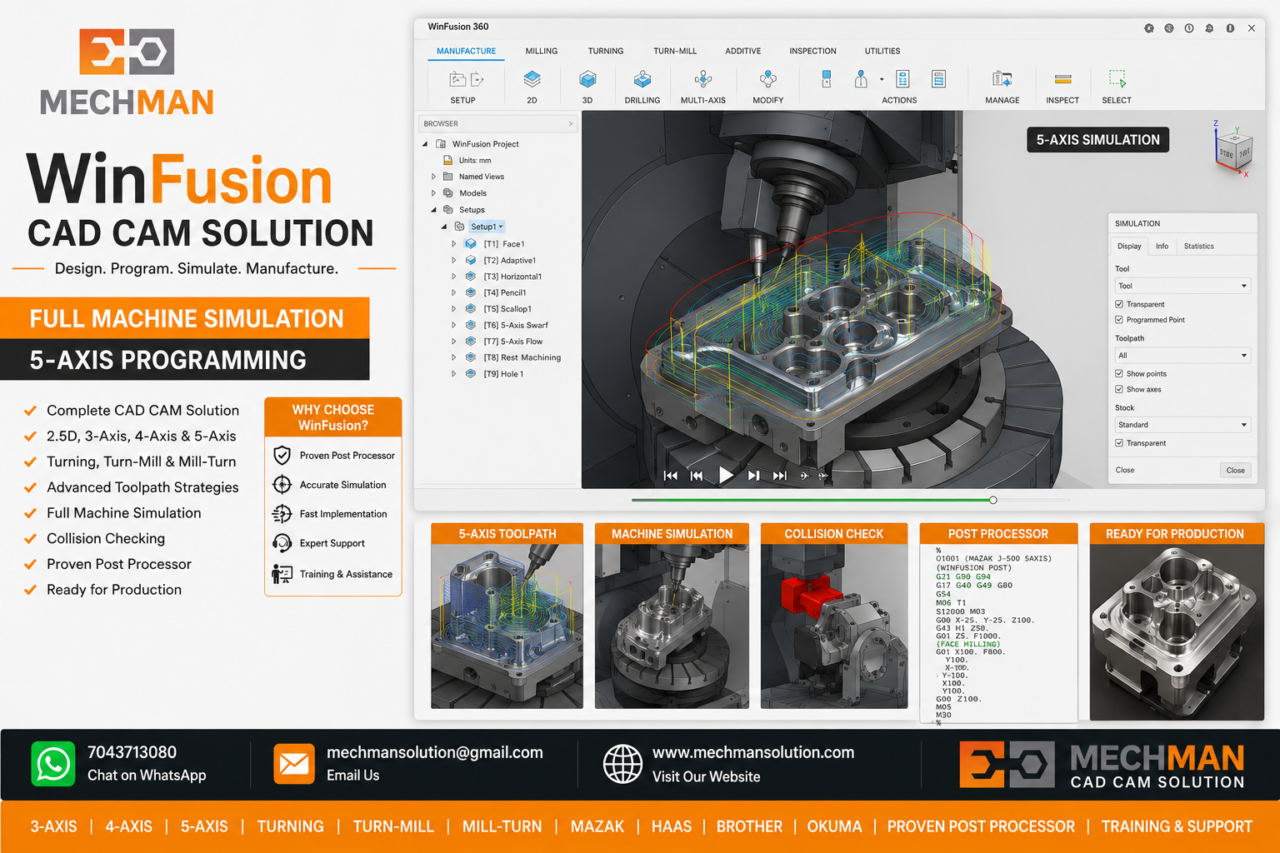Image resolution: width=1280 pixels, height=853 pixels.
Task: Open the Toolpath All dropdown
Action: [1182, 355]
